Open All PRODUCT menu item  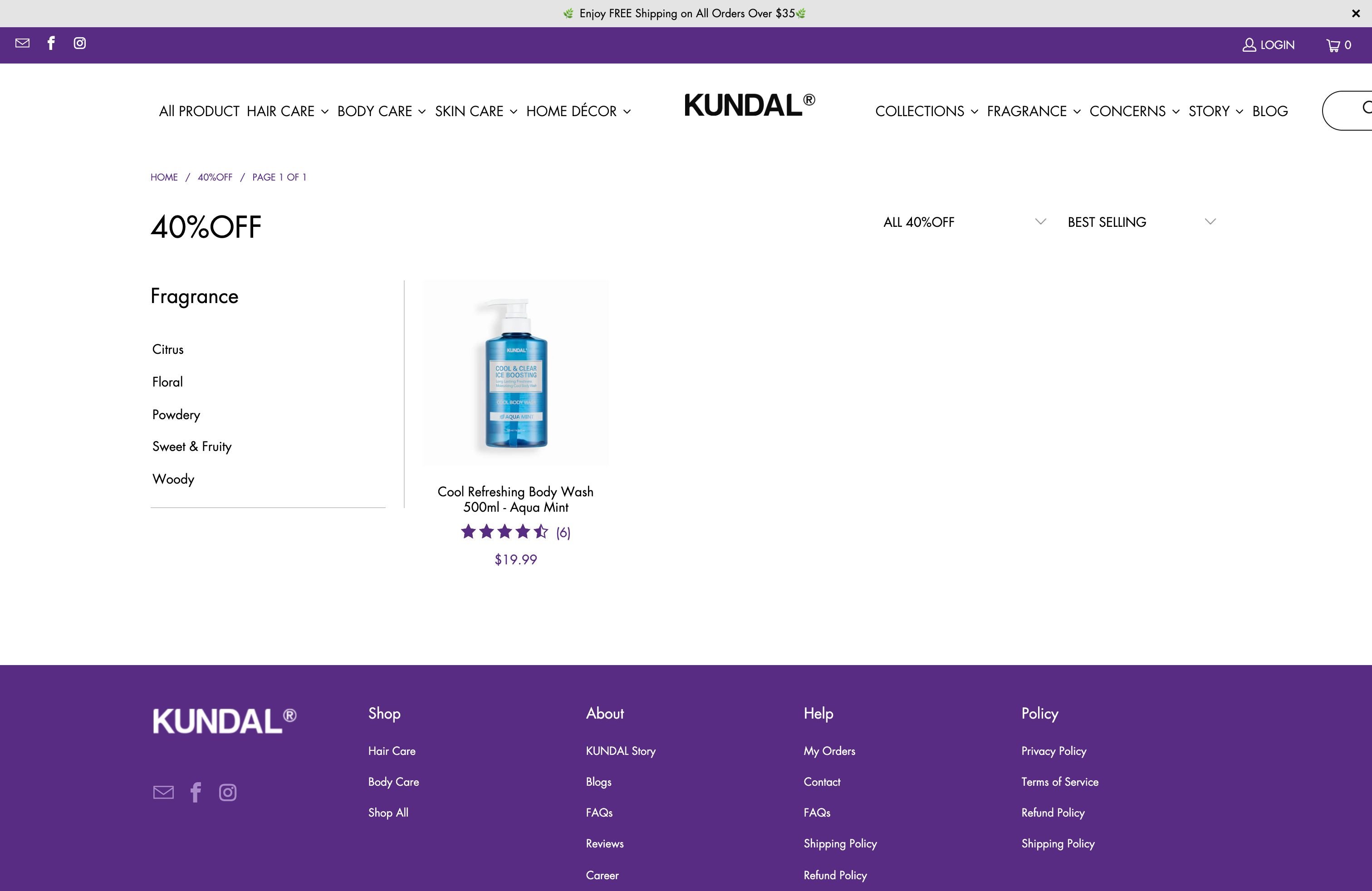[199, 111]
